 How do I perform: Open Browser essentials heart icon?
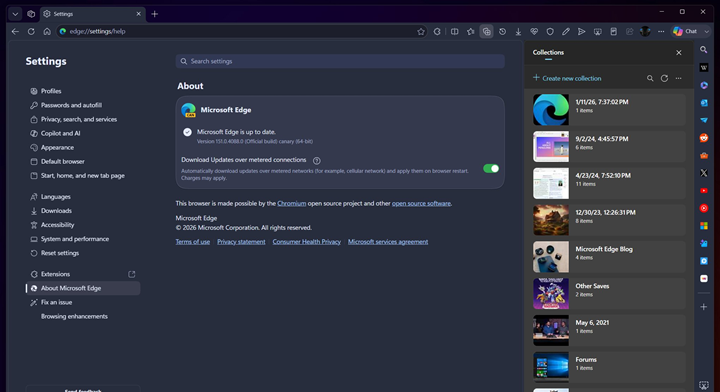(534, 31)
